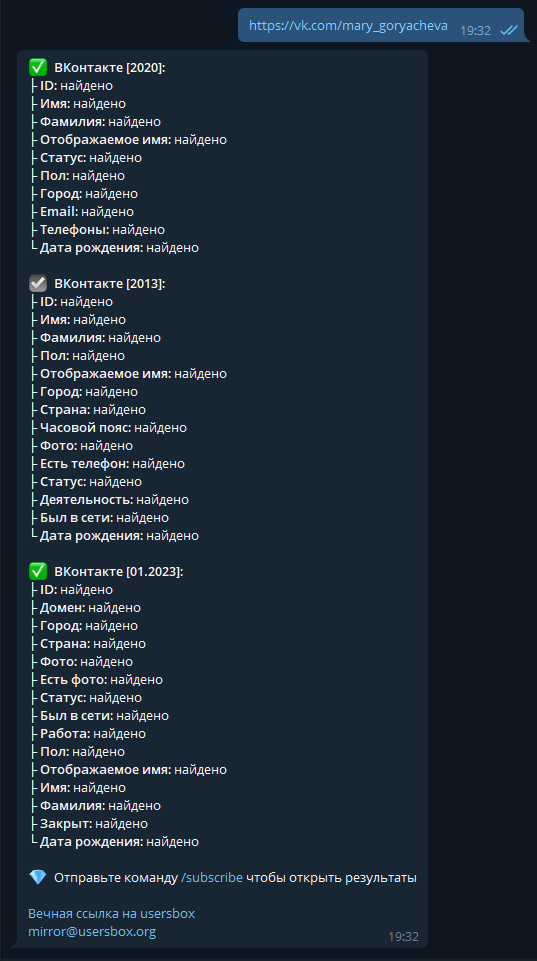Click the Домен: найдено row
Screen dimensions: 537x961
[x=85, y=607]
